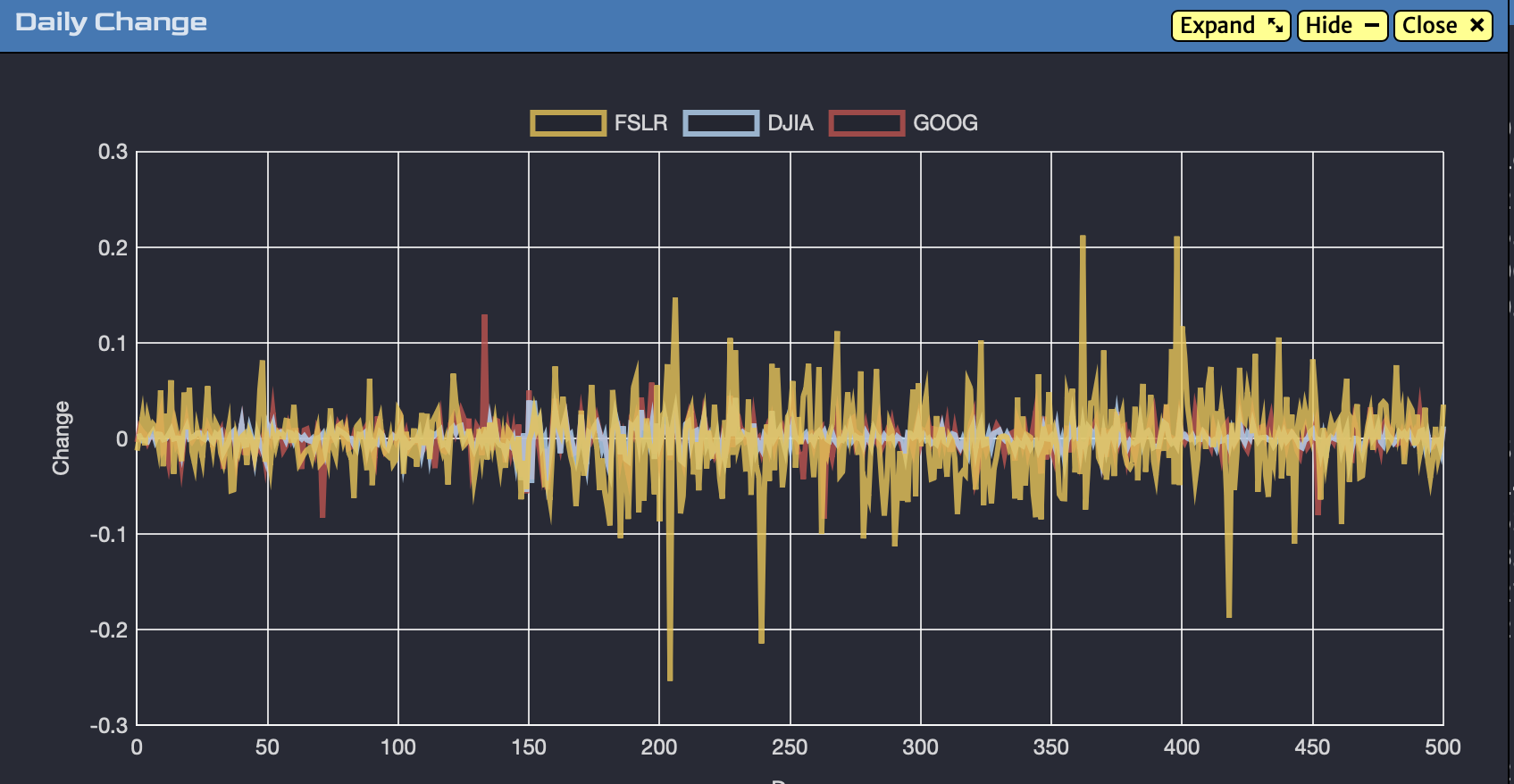Click the -0.1 y-axis tick label
The height and width of the screenshot is (784, 1514).
click(x=109, y=534)
